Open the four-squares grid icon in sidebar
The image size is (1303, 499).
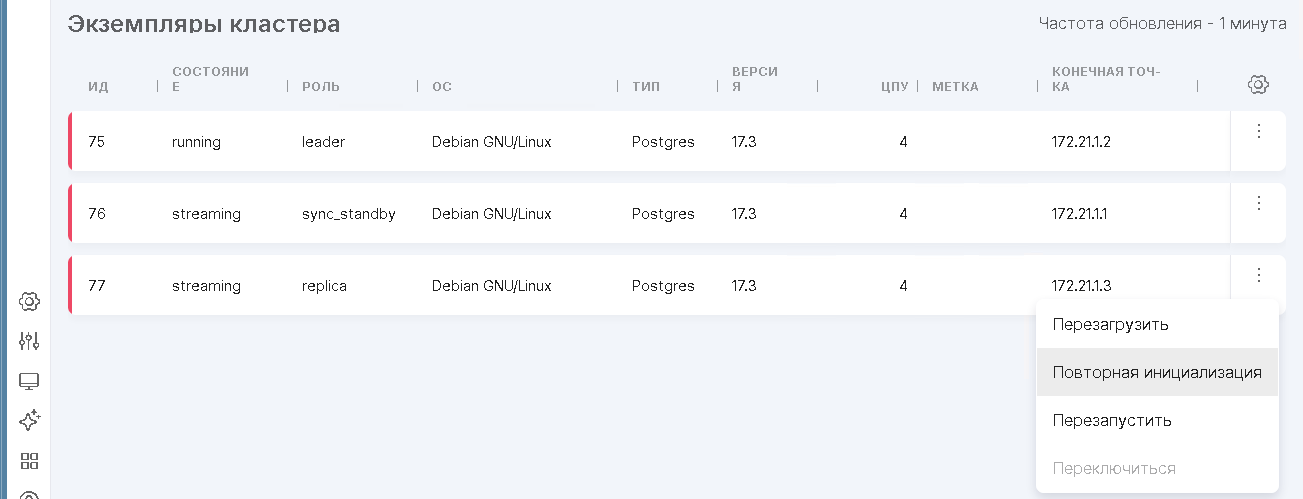coord(29,461)
